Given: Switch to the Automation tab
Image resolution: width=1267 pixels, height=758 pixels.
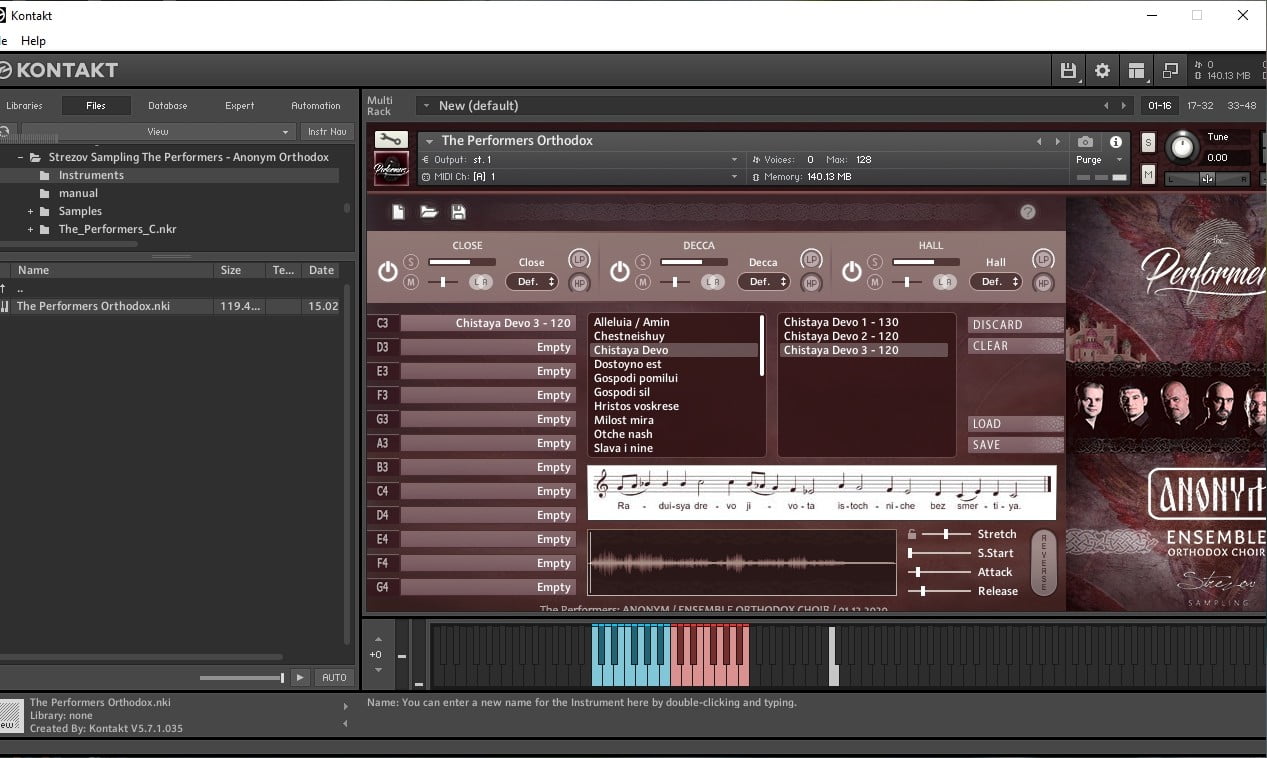Looking at the screenshot, I should [316, 105].
